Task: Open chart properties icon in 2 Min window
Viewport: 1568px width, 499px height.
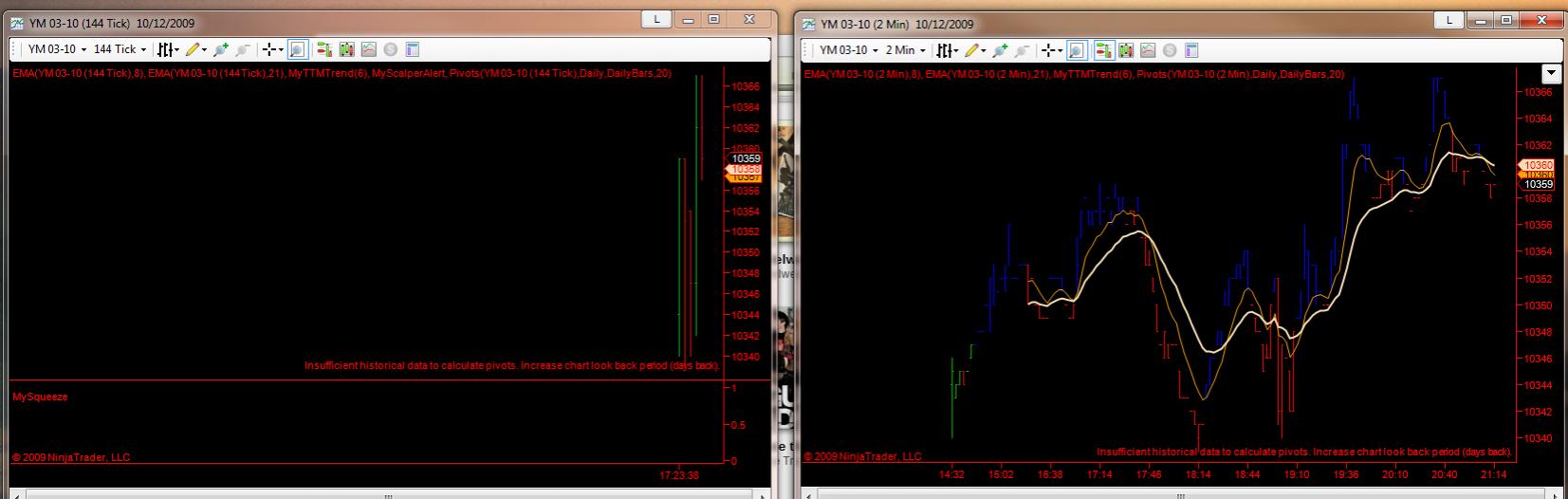Action: 1191,50
